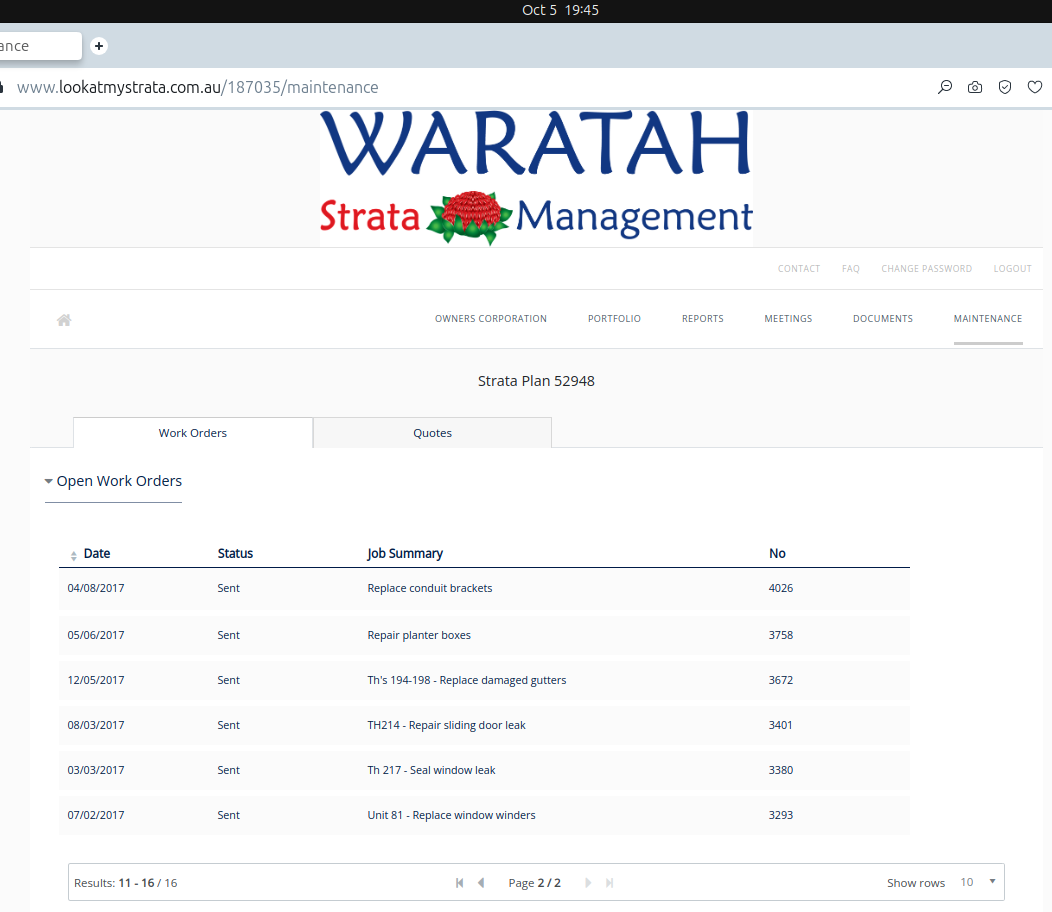Open the Owners Corporation menu
Viewport: 1052px width, 912px height.
click(x=490, y=319)
